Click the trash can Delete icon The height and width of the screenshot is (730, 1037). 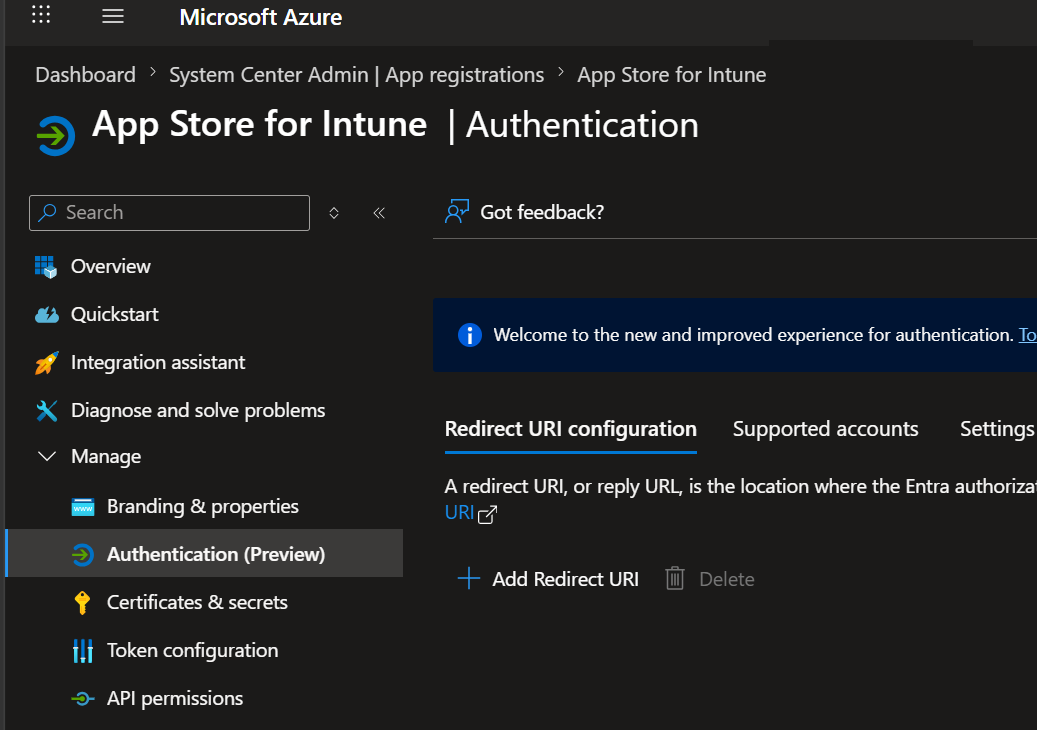click(x=675, y=579)
